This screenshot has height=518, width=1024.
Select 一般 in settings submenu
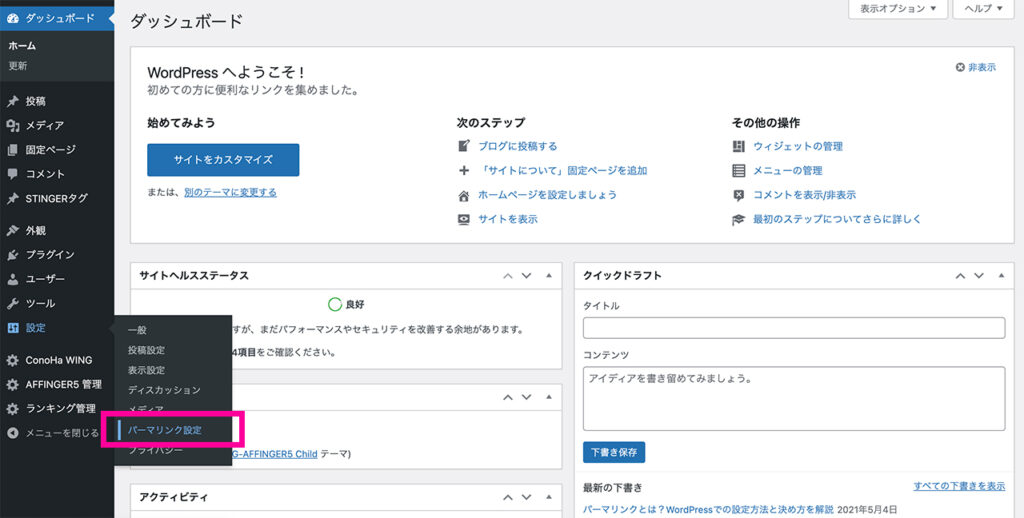coord(137,330)
